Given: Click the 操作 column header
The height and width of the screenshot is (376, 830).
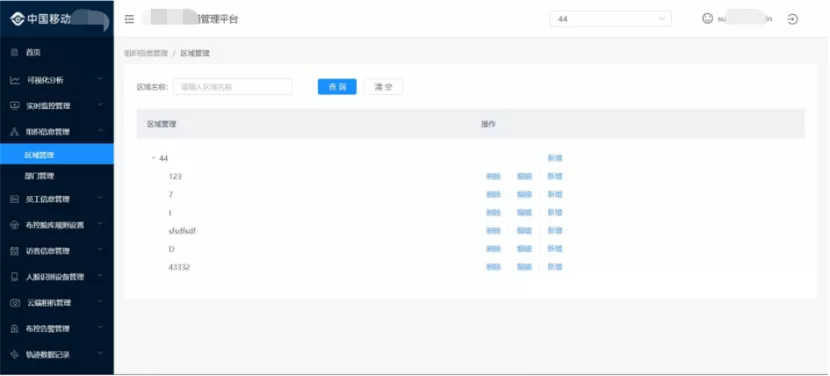Looking at the screenshot, I should pyautogui.click(x=488, y=124).
